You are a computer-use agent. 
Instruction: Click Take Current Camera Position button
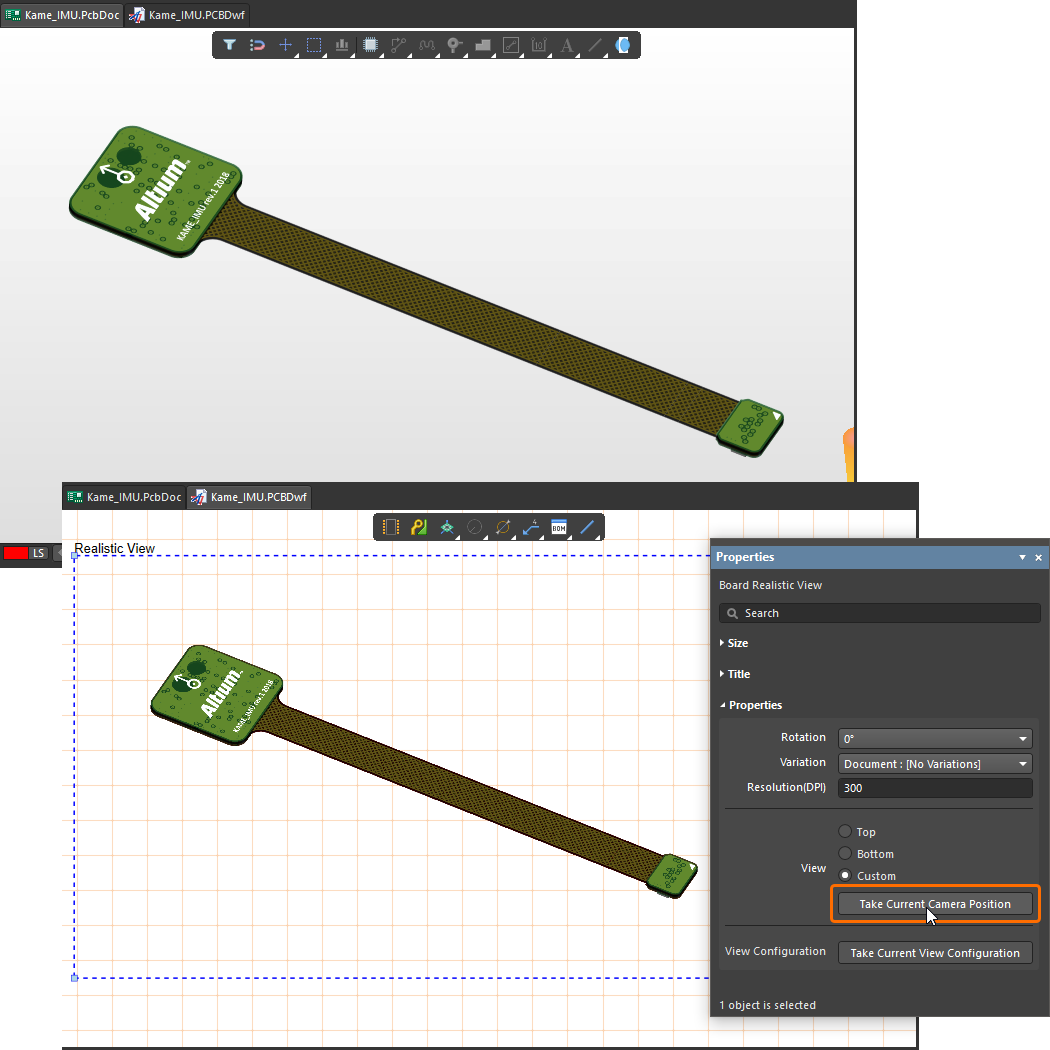click(934, 904)
